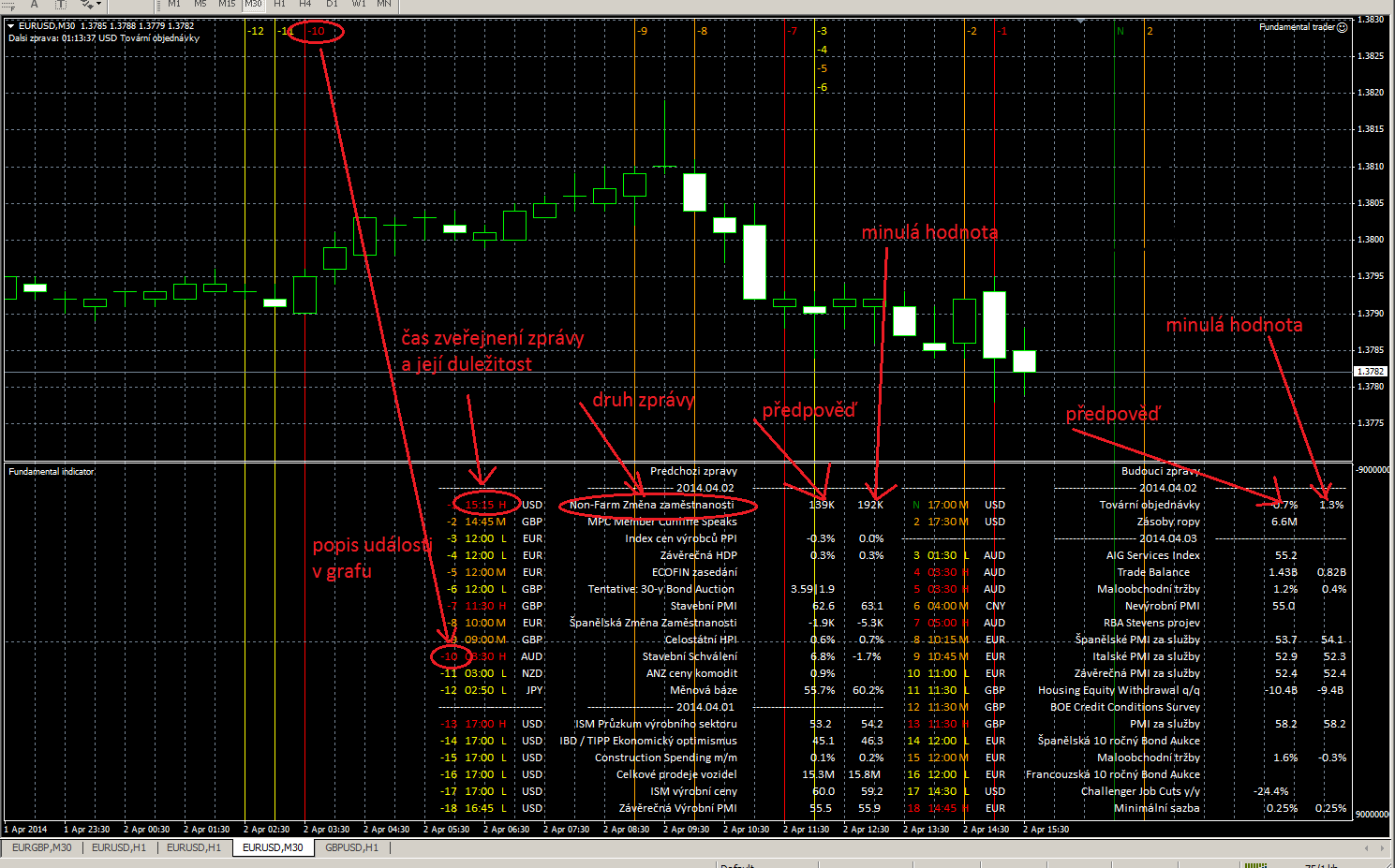Switch chart to M5 timeframe
The height and width of the screenshot is (868, 1395).
200,5
